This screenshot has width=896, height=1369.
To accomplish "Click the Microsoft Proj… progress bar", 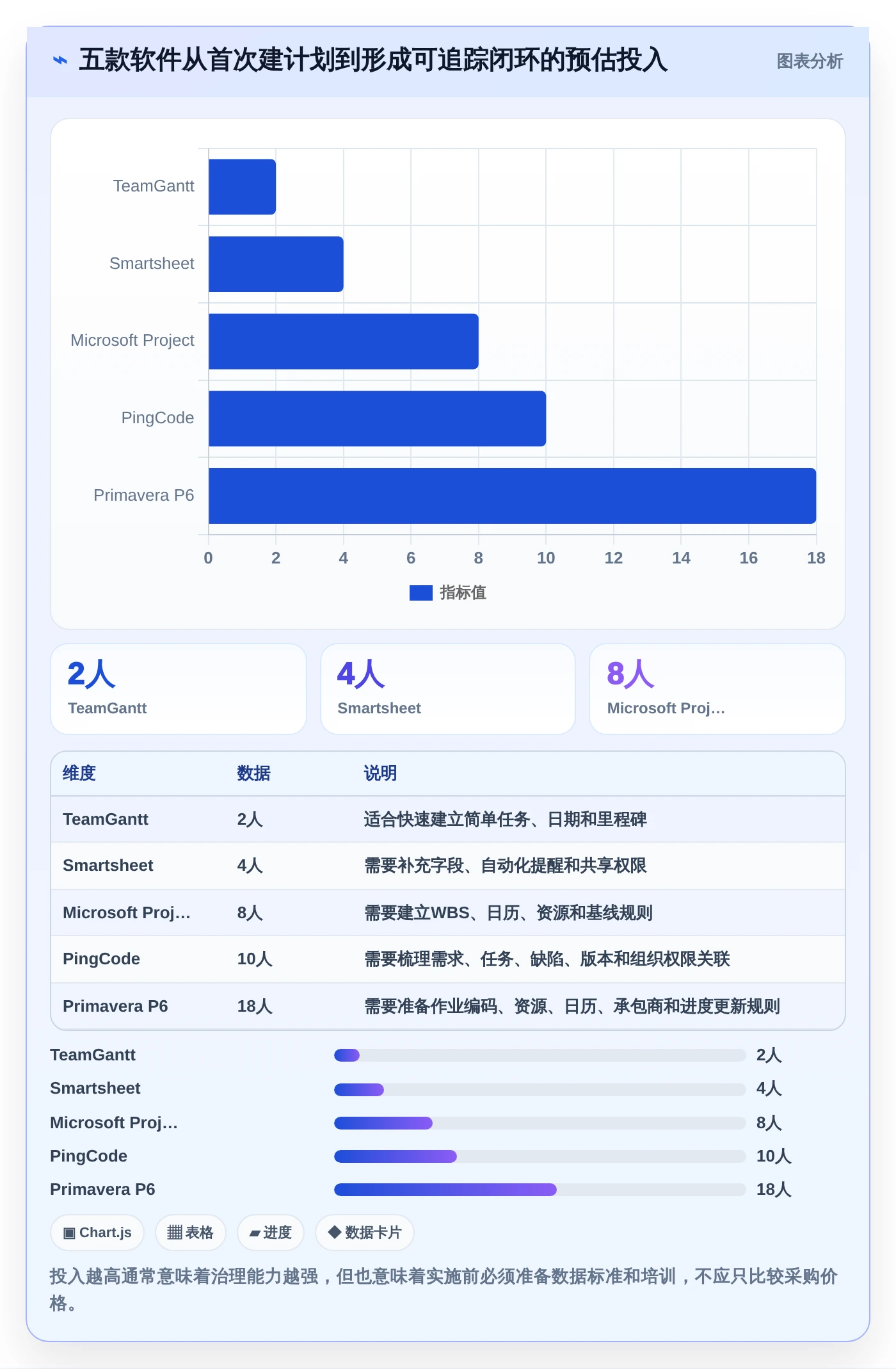I will pyautogui.click(x=540, y=1123).
